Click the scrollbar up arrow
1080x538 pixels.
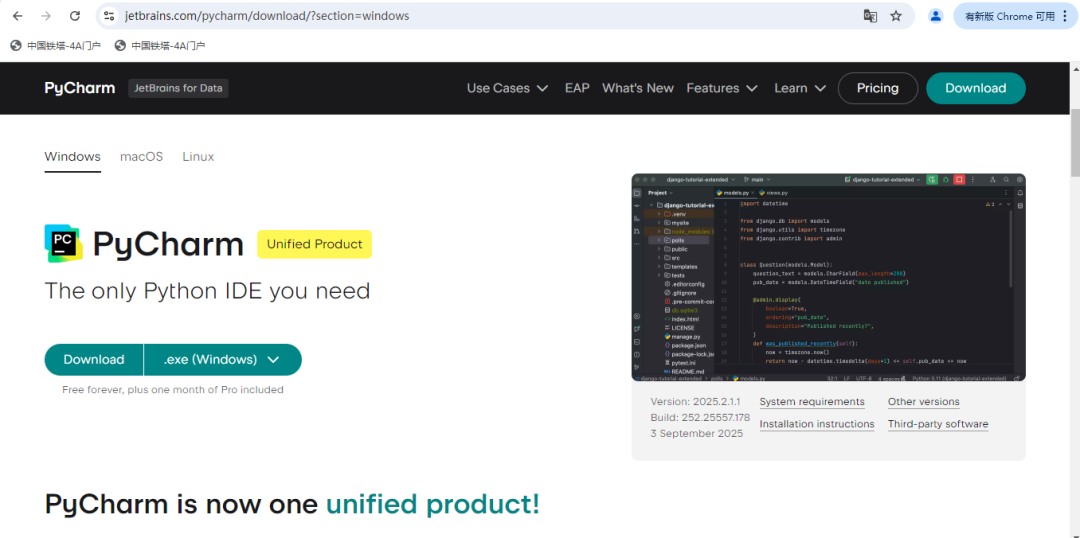(1074, 68)
